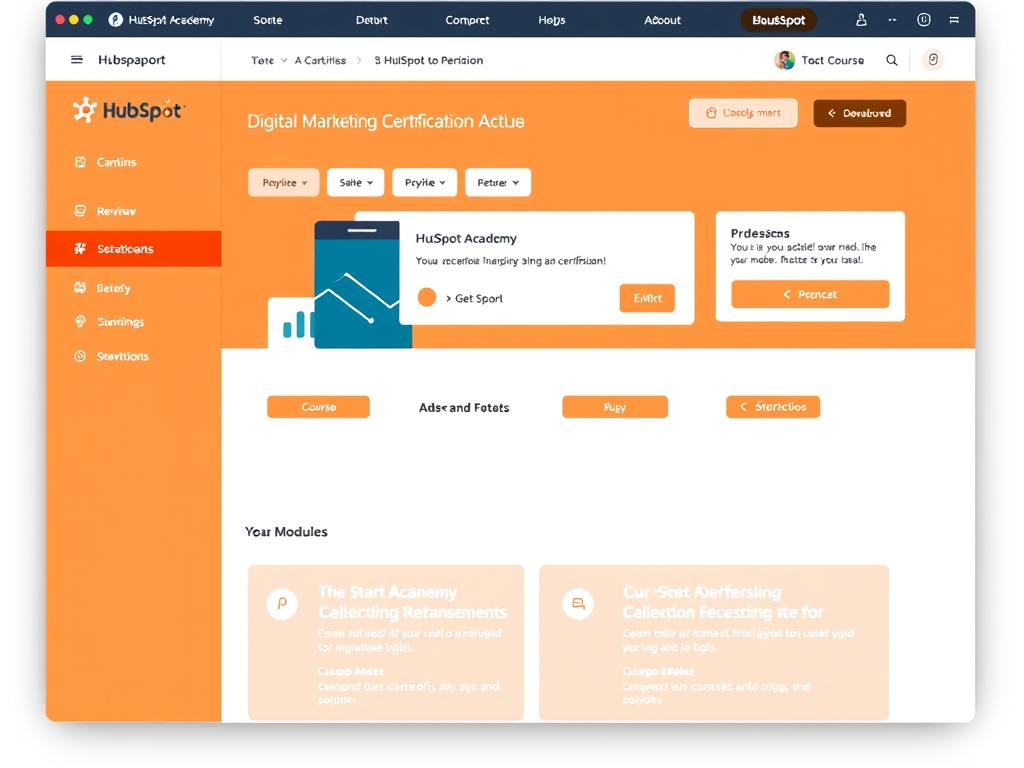Open the Pcyite dropdown filter
This screenshot has height=768, width=1024.
pos(424,182)
